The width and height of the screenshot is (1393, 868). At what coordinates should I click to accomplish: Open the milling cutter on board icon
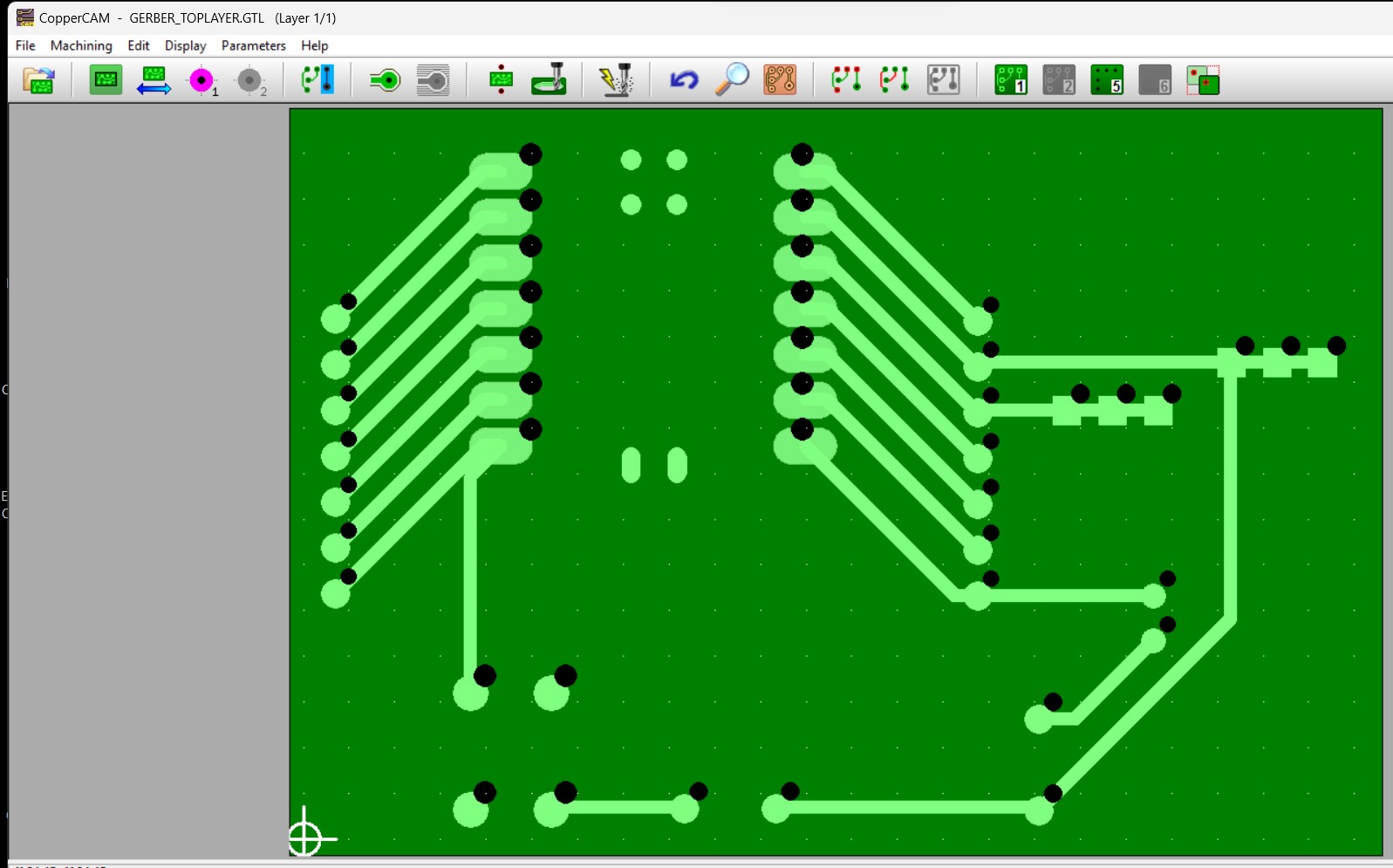[x=550, y=80]
